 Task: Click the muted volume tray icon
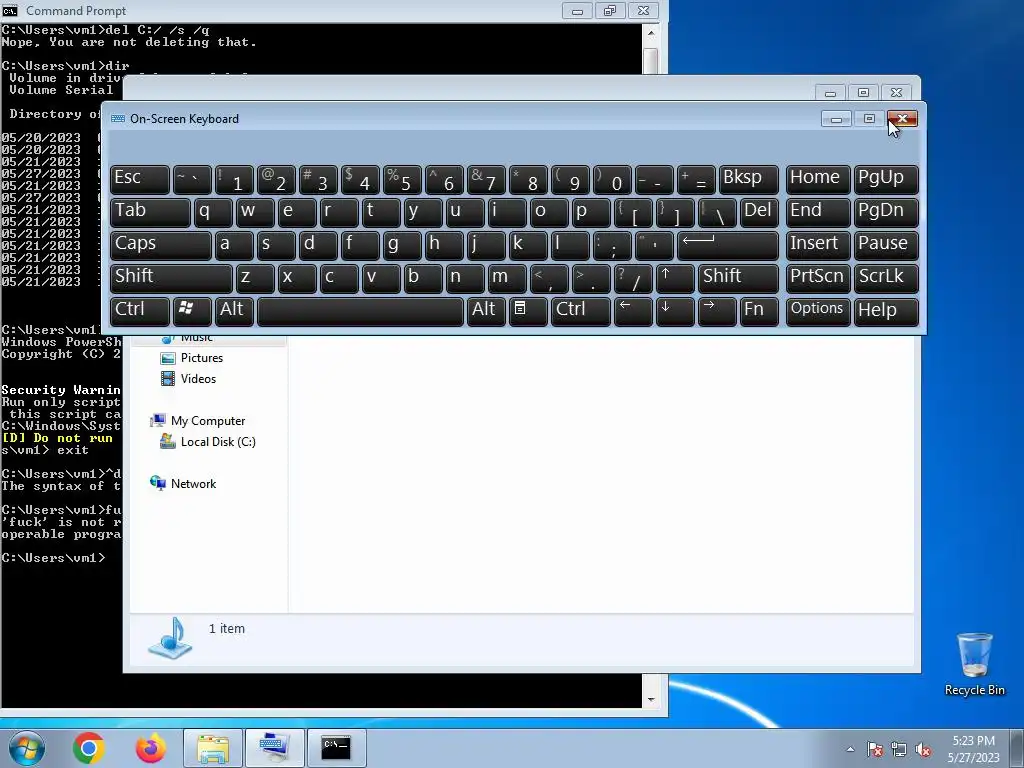(x=923, y=750)
